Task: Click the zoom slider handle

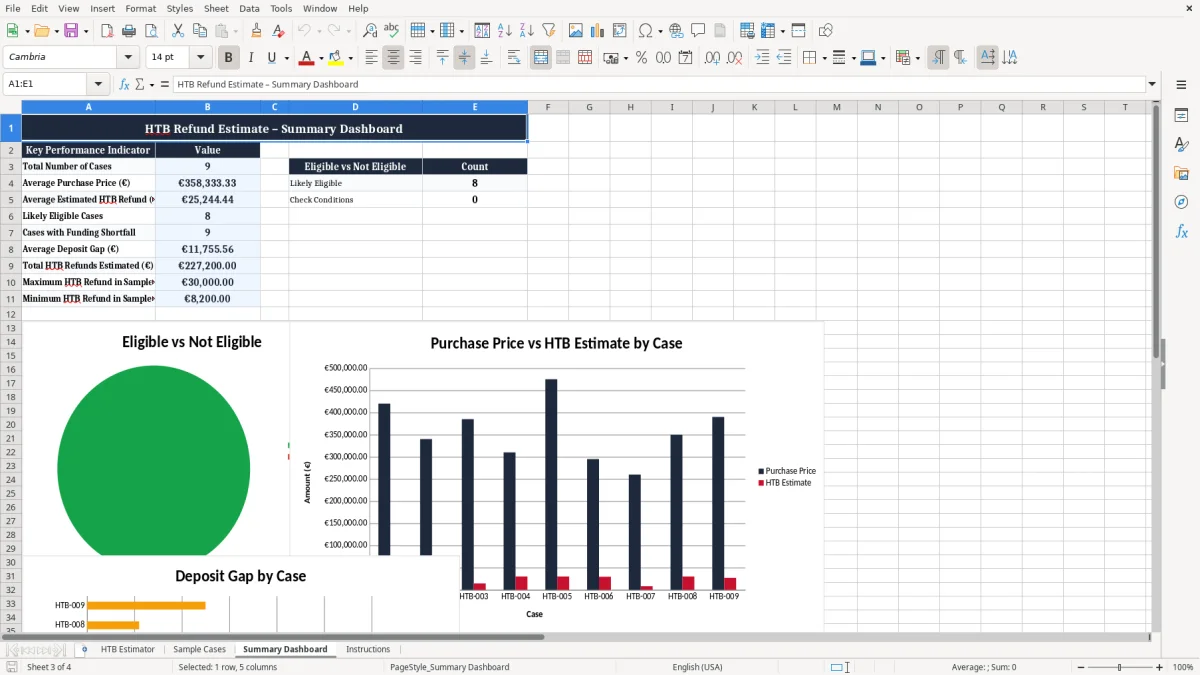Action: pos(1119,667)
